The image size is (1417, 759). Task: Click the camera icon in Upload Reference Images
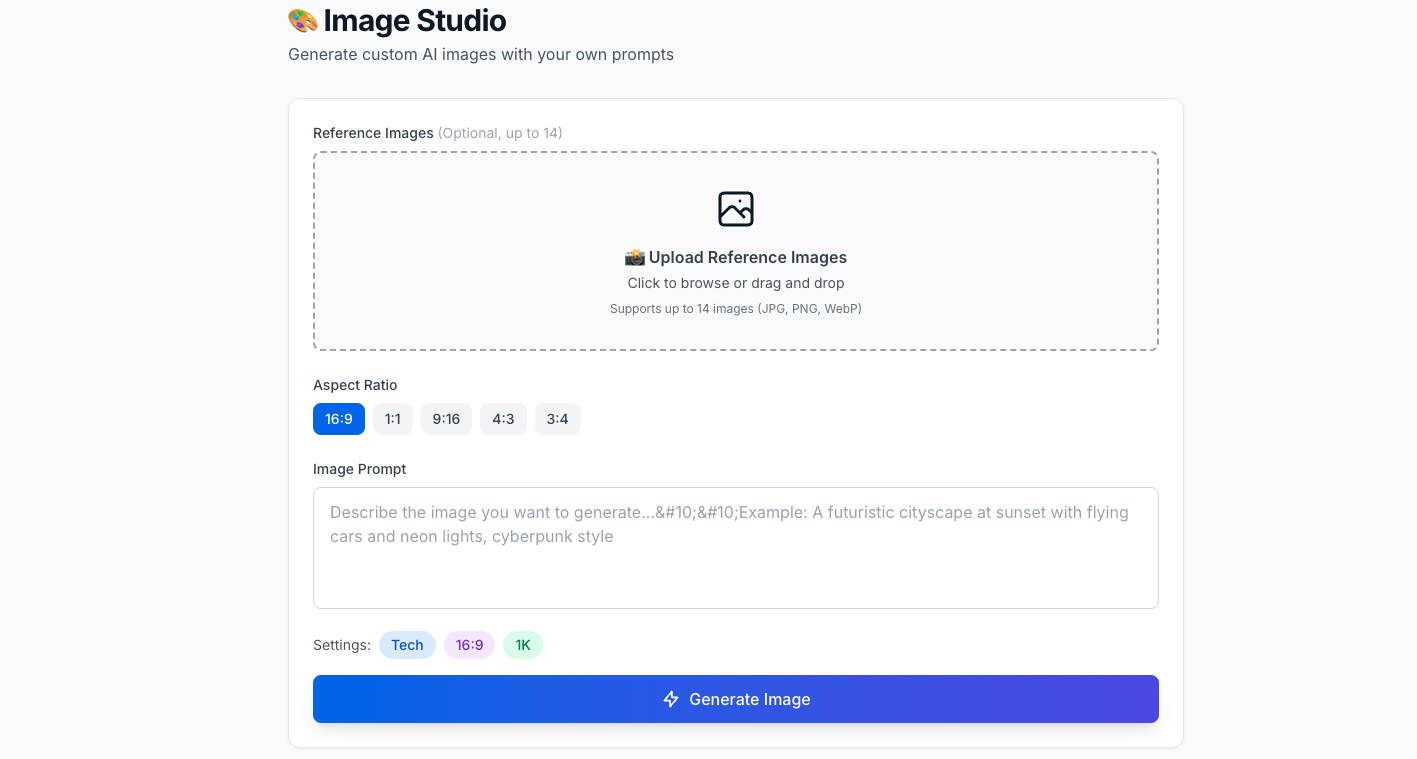(636, 257)
